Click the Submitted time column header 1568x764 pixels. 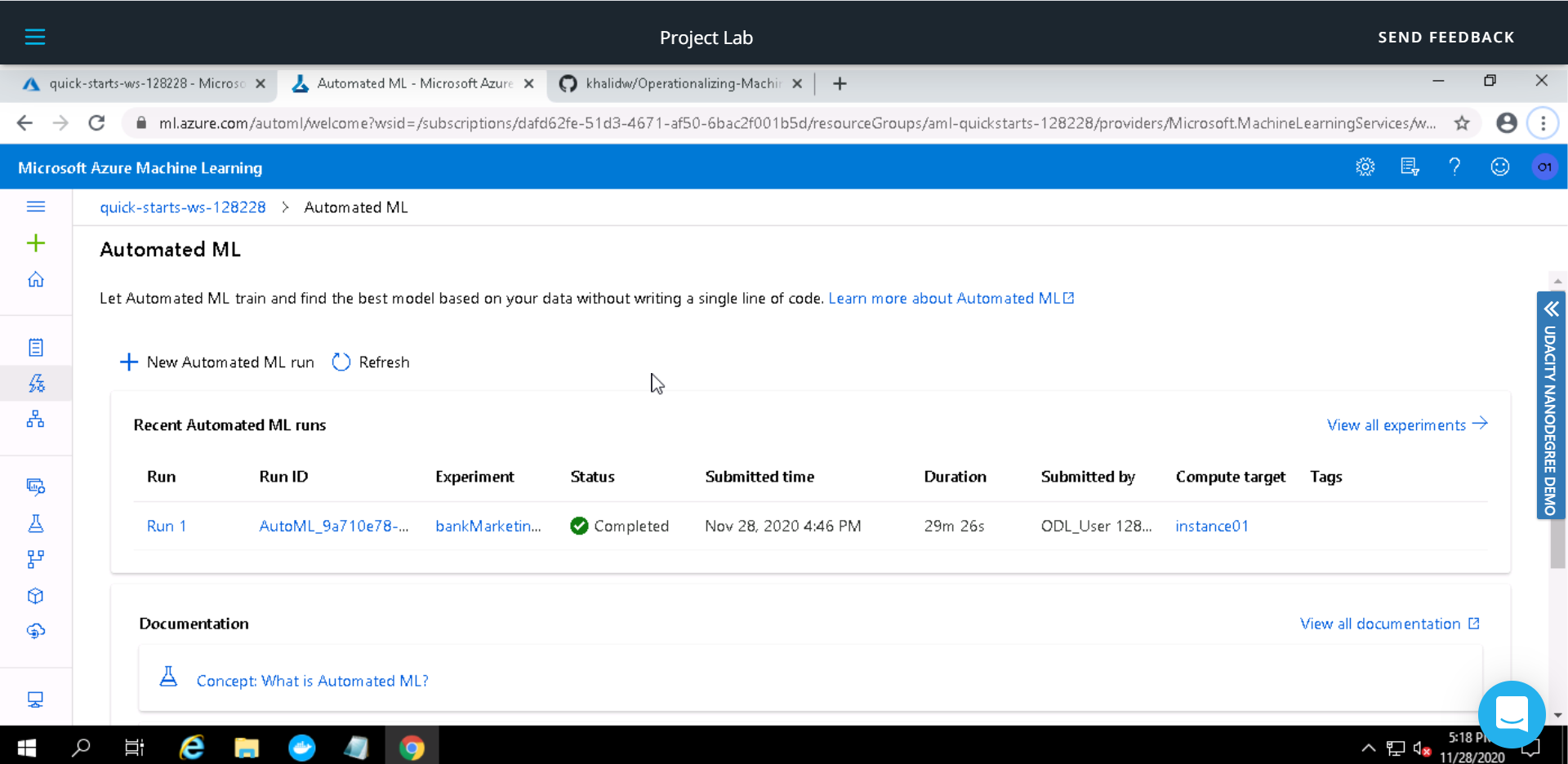point(759,477)
